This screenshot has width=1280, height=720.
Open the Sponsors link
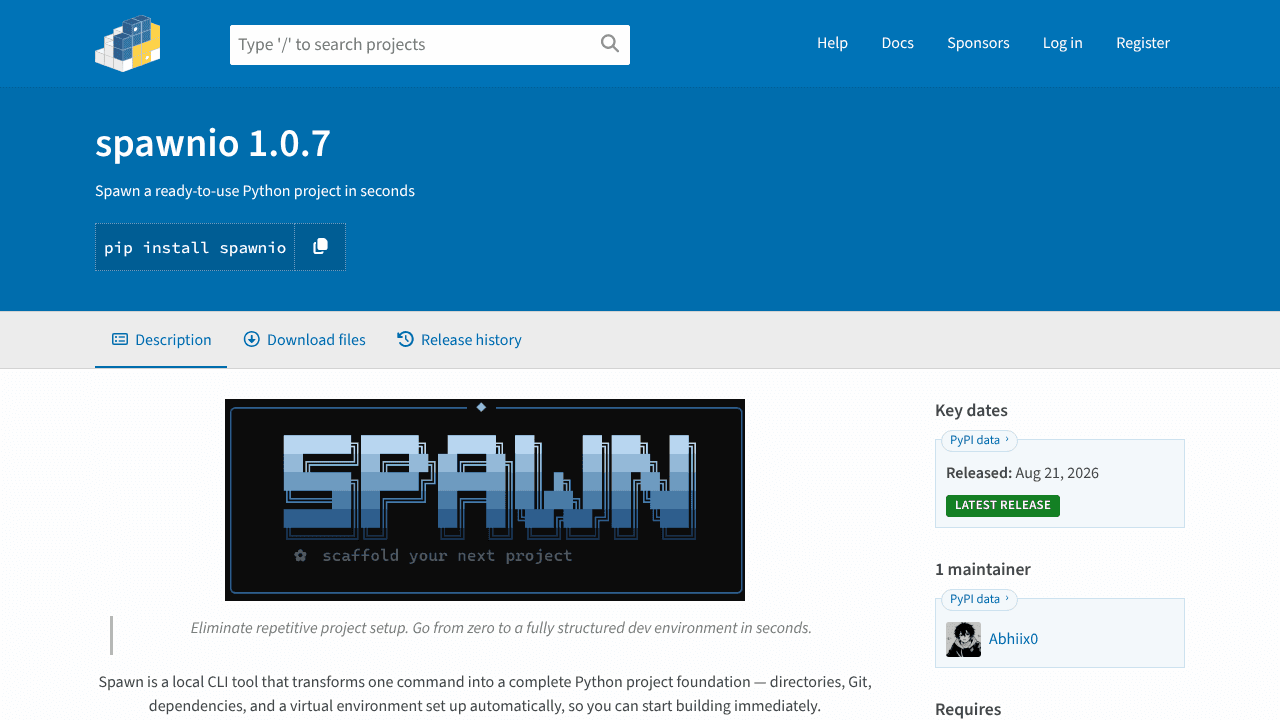pyautogui.click(x=978, y=43)
